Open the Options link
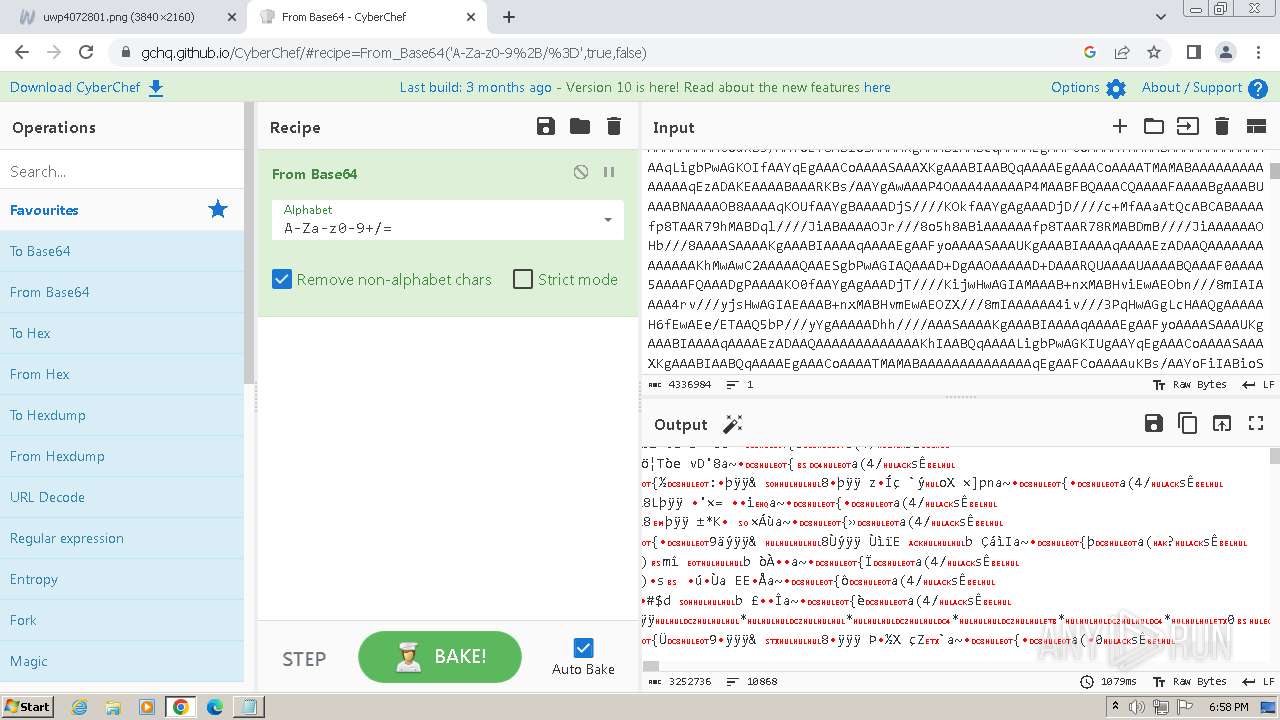The height and width of the screenshot is (720, 1280). tap(1075, 87)
